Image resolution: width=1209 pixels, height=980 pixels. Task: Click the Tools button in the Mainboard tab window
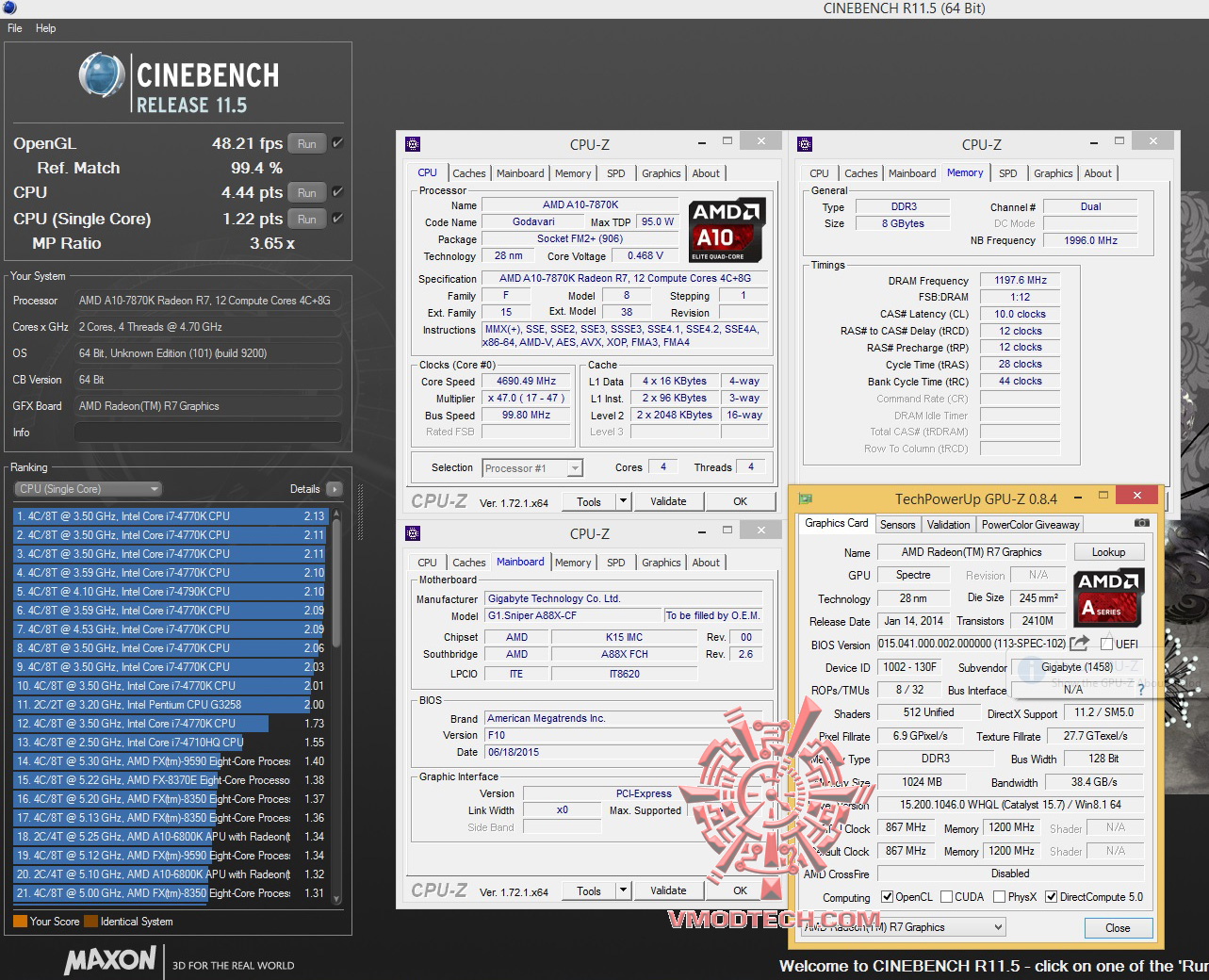(589, 890)
